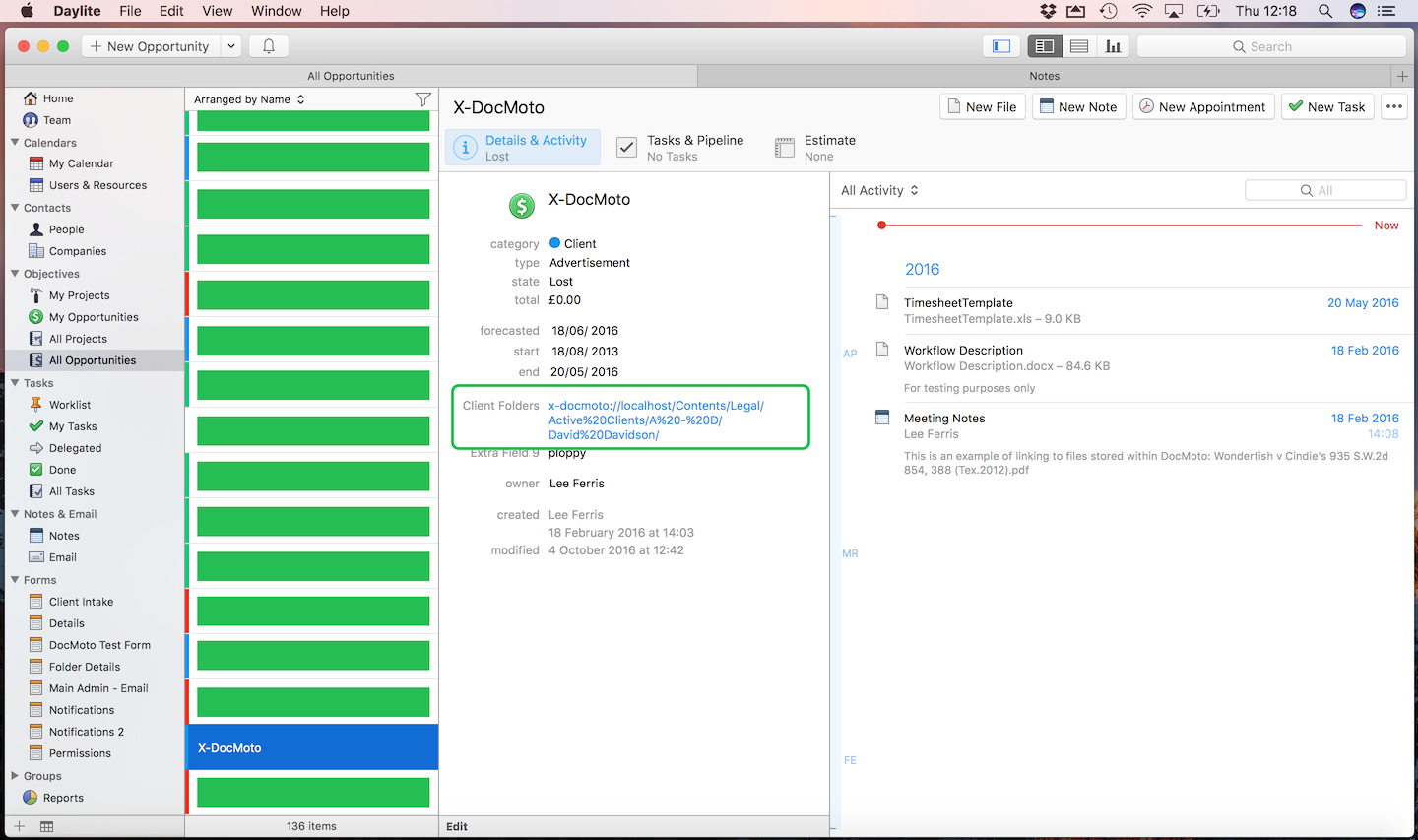Click the more options ellipsis button
The image size is (1418, 840).
point(1393,107)
